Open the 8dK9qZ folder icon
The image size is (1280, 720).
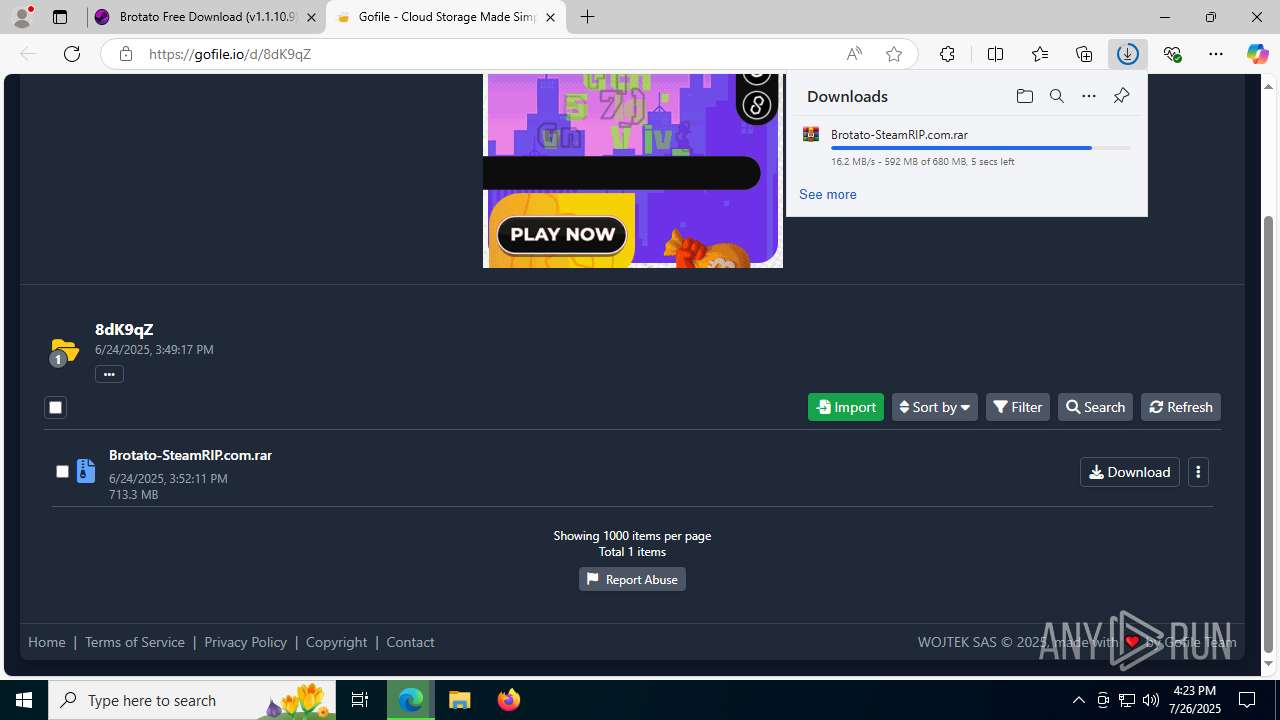[63, 352]
